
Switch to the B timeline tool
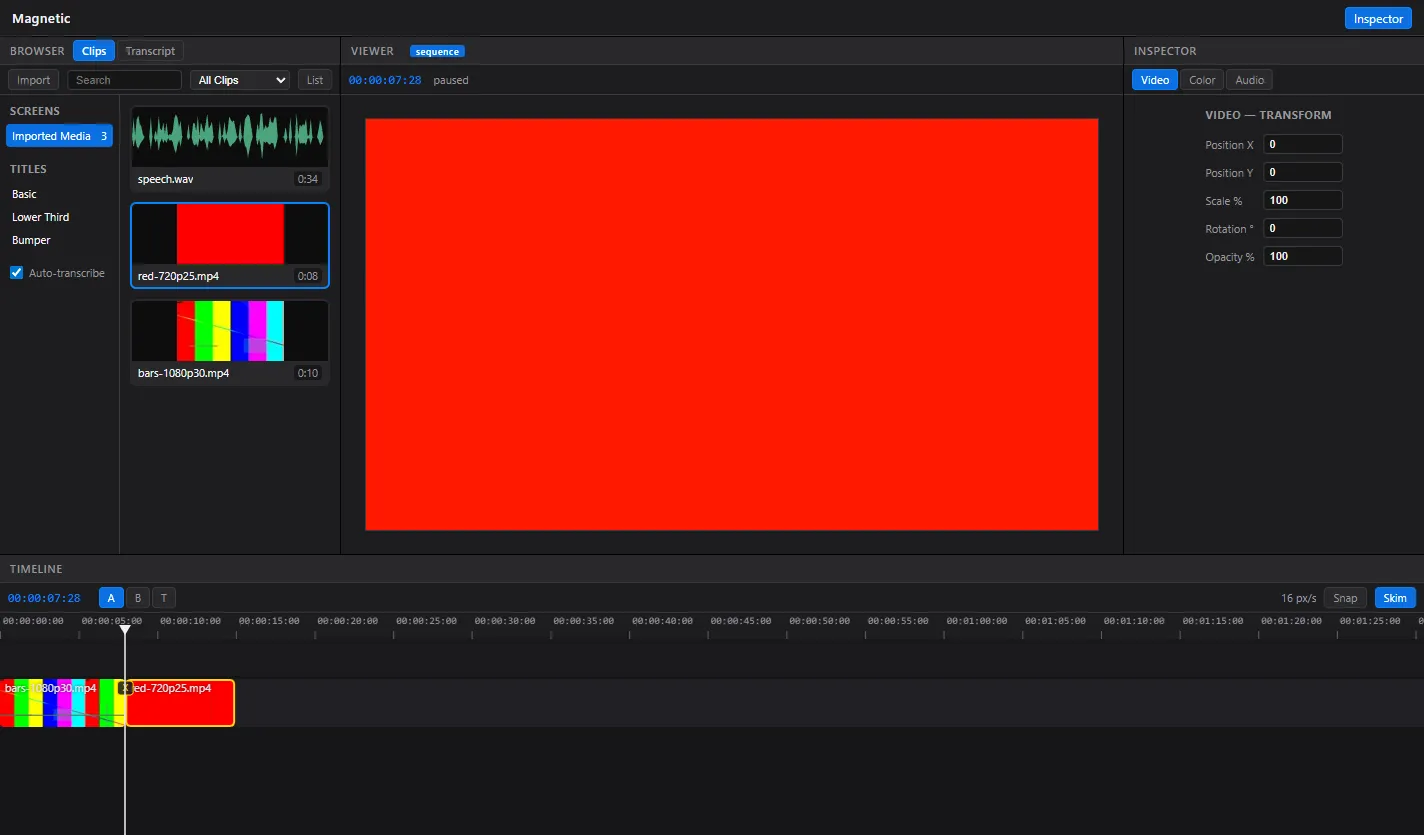point(138,598)
